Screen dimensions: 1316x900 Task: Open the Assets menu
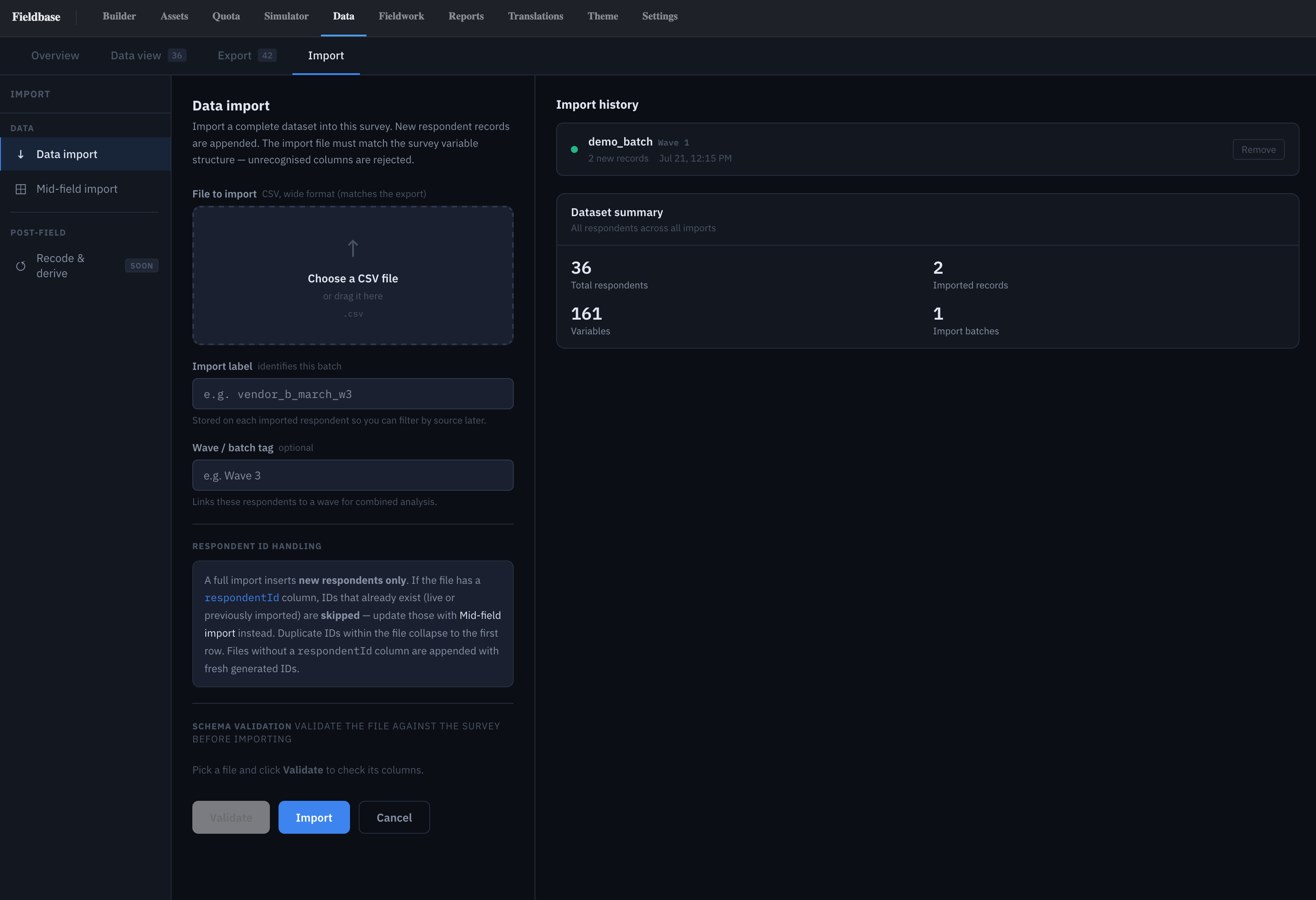174,16
